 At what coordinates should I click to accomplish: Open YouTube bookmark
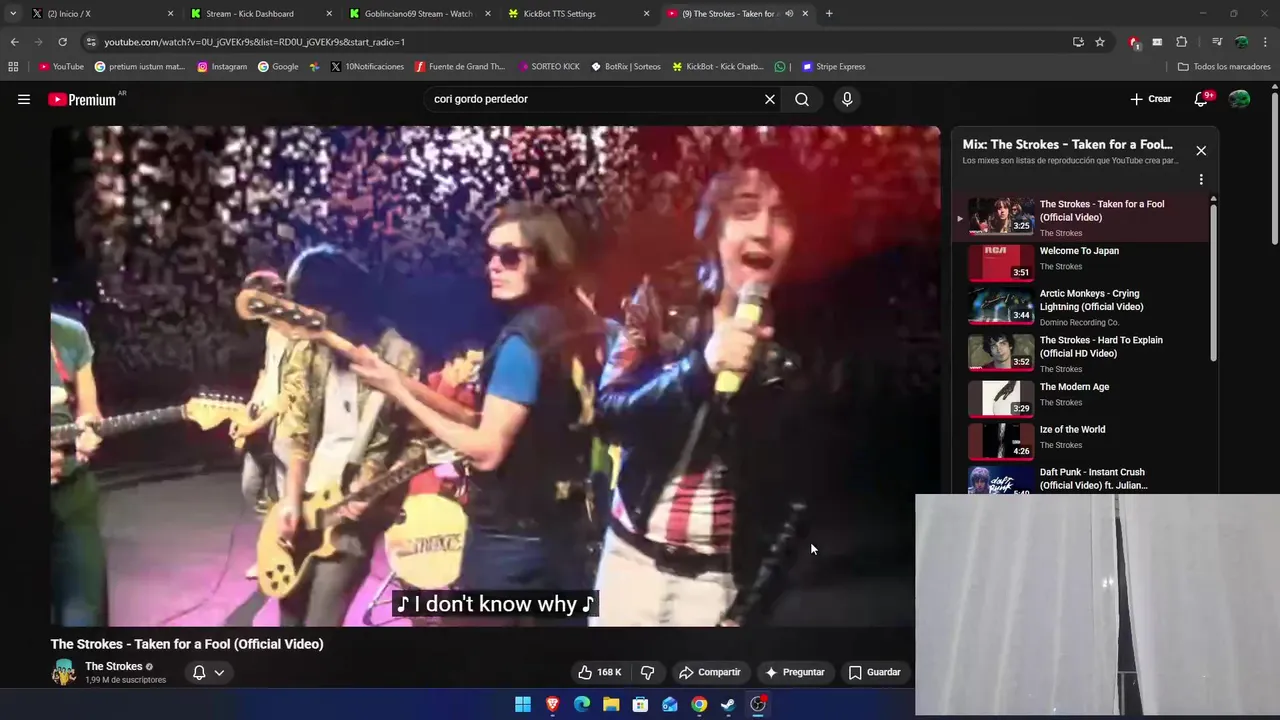pyautogui.click(x=62, y=67)
